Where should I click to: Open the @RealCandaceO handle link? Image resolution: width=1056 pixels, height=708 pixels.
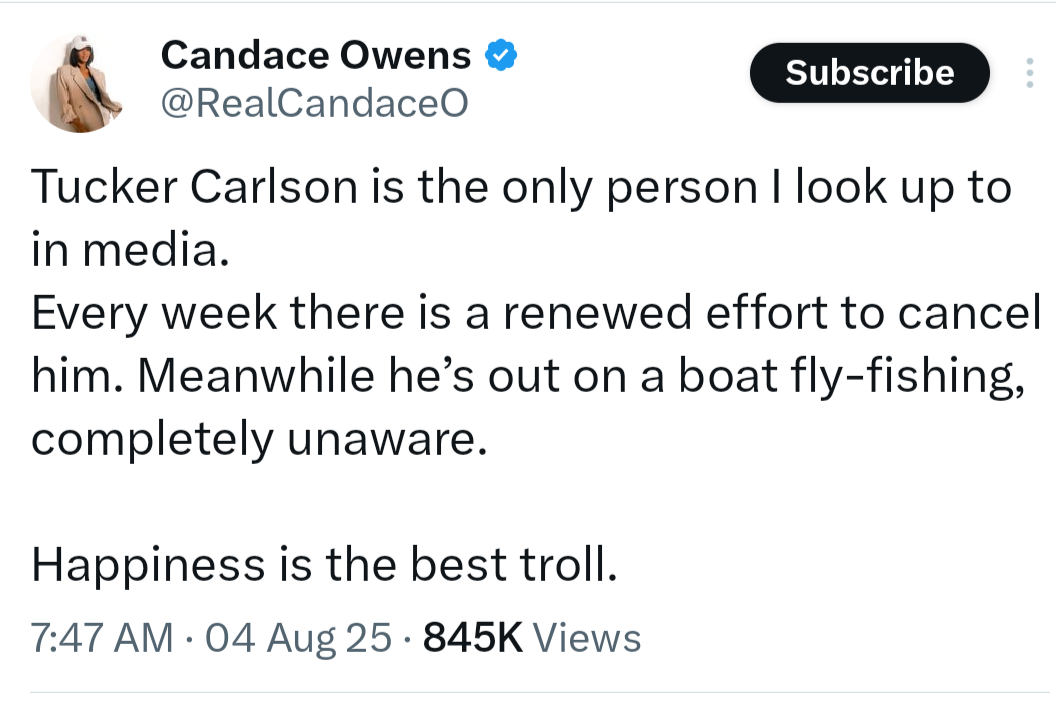[x=314, y=103]
